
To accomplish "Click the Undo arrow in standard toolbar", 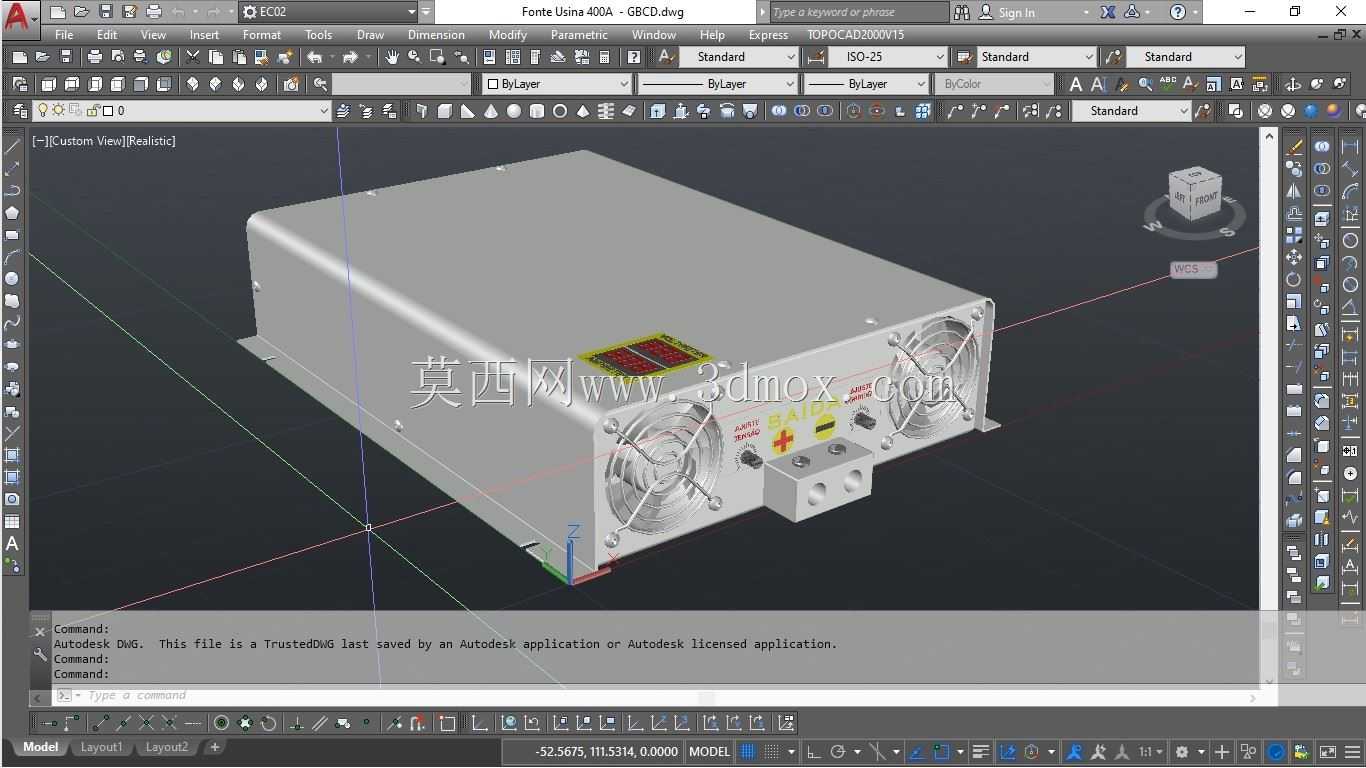I will 315,57.
